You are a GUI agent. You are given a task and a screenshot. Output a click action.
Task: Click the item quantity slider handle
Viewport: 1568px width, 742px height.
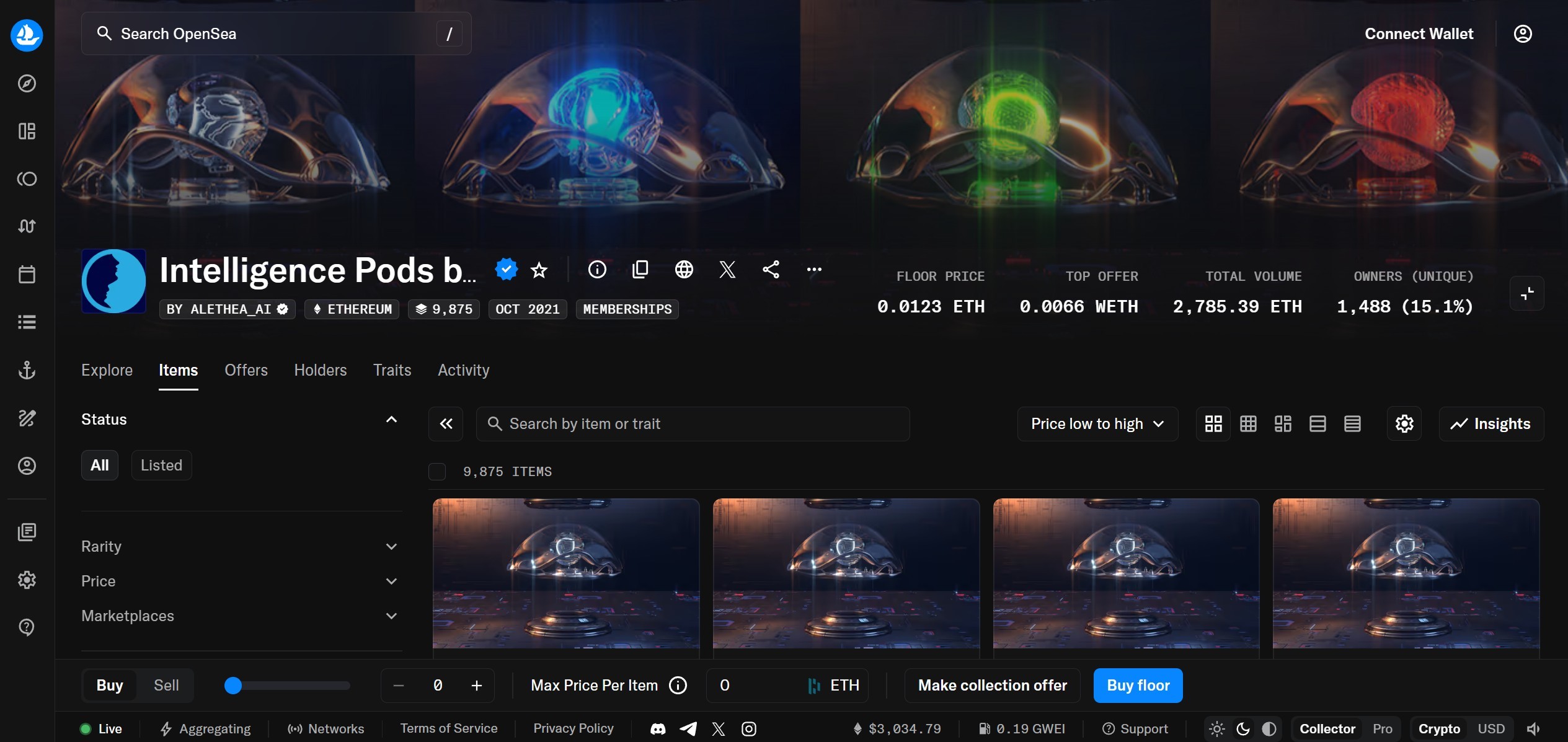[233, 685]
